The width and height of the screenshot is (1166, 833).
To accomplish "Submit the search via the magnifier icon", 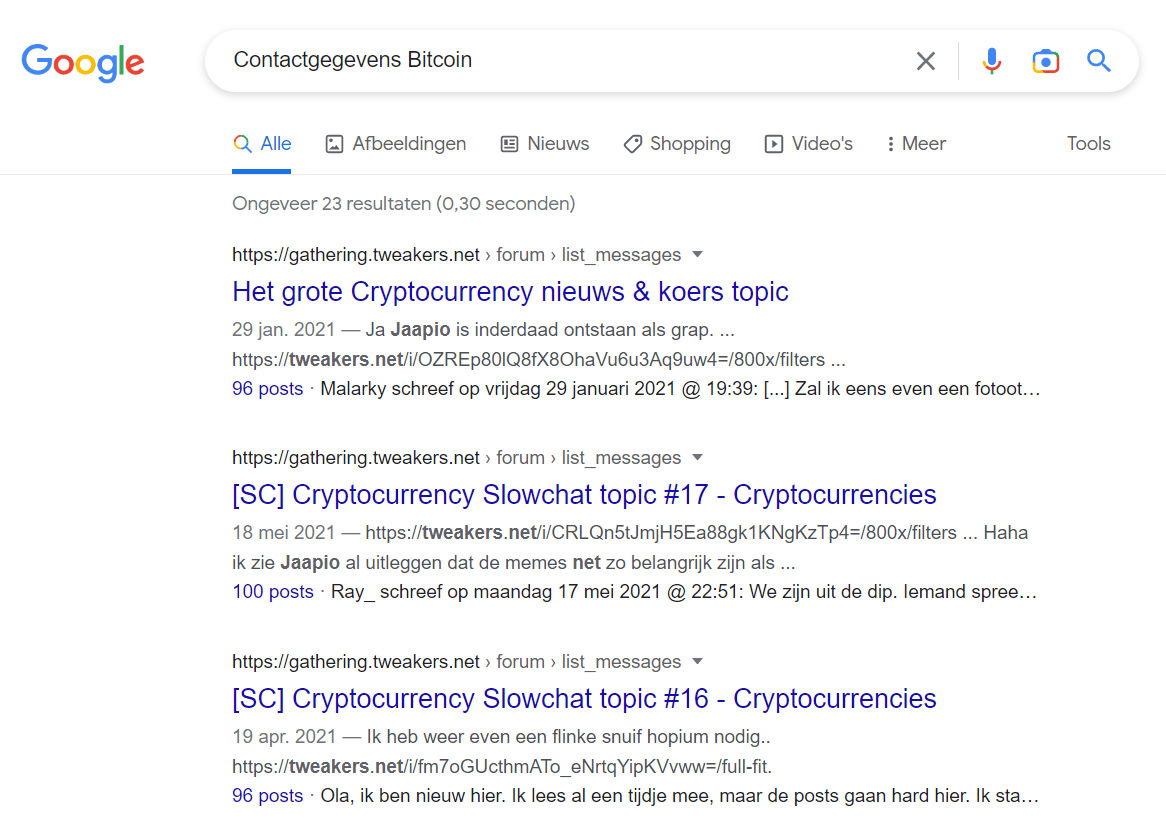I will click(x=1098, y=61).
